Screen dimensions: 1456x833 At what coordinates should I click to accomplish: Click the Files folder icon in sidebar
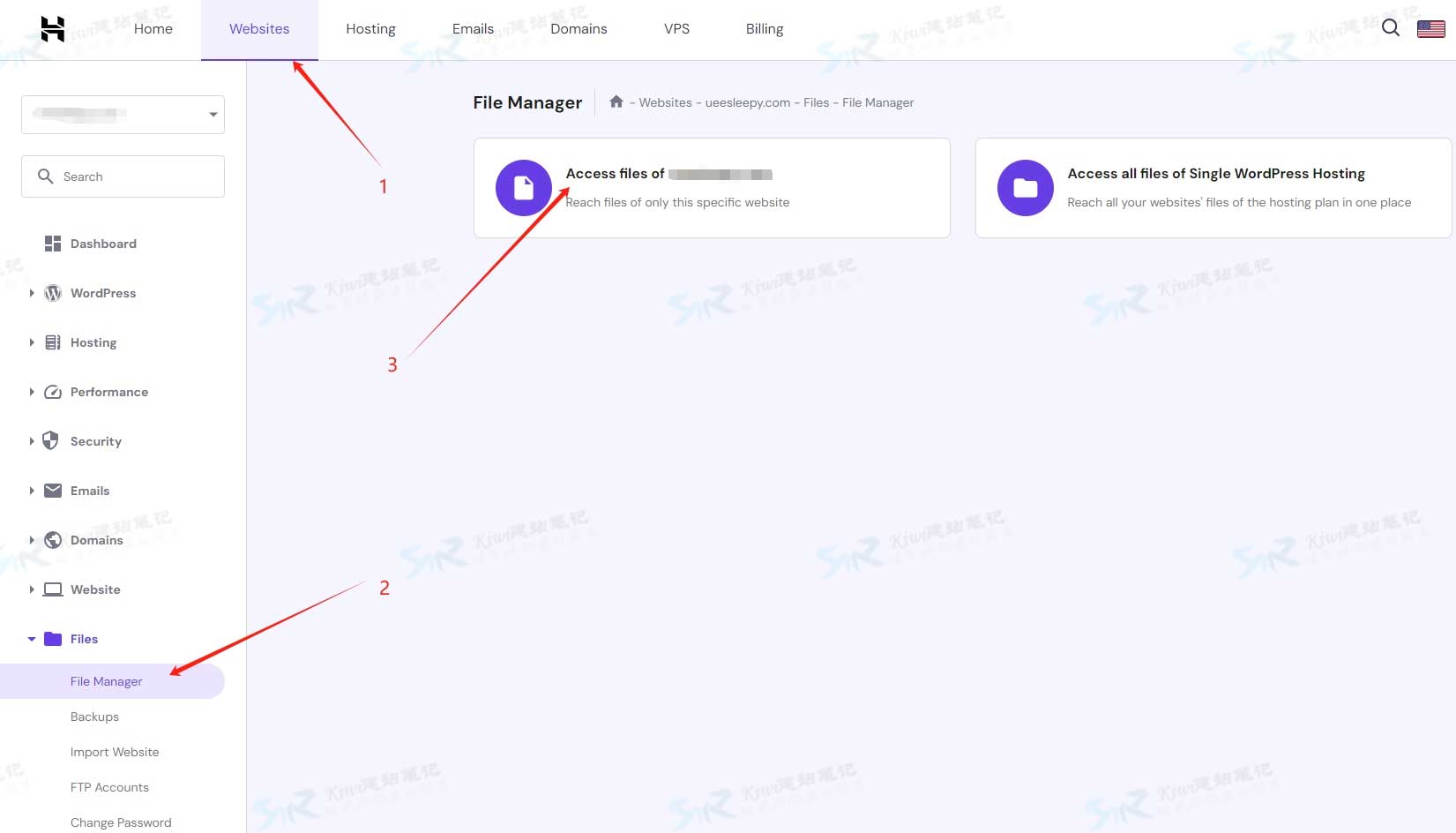point(53,639)
